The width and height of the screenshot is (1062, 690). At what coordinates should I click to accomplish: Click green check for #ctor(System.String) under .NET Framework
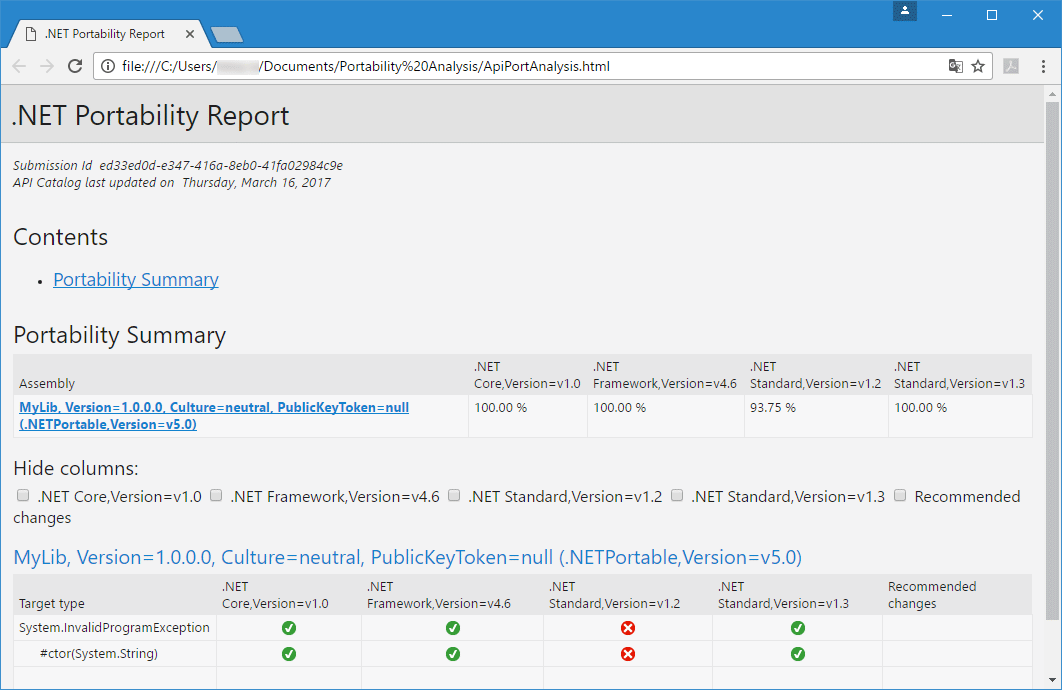(452, 653)
